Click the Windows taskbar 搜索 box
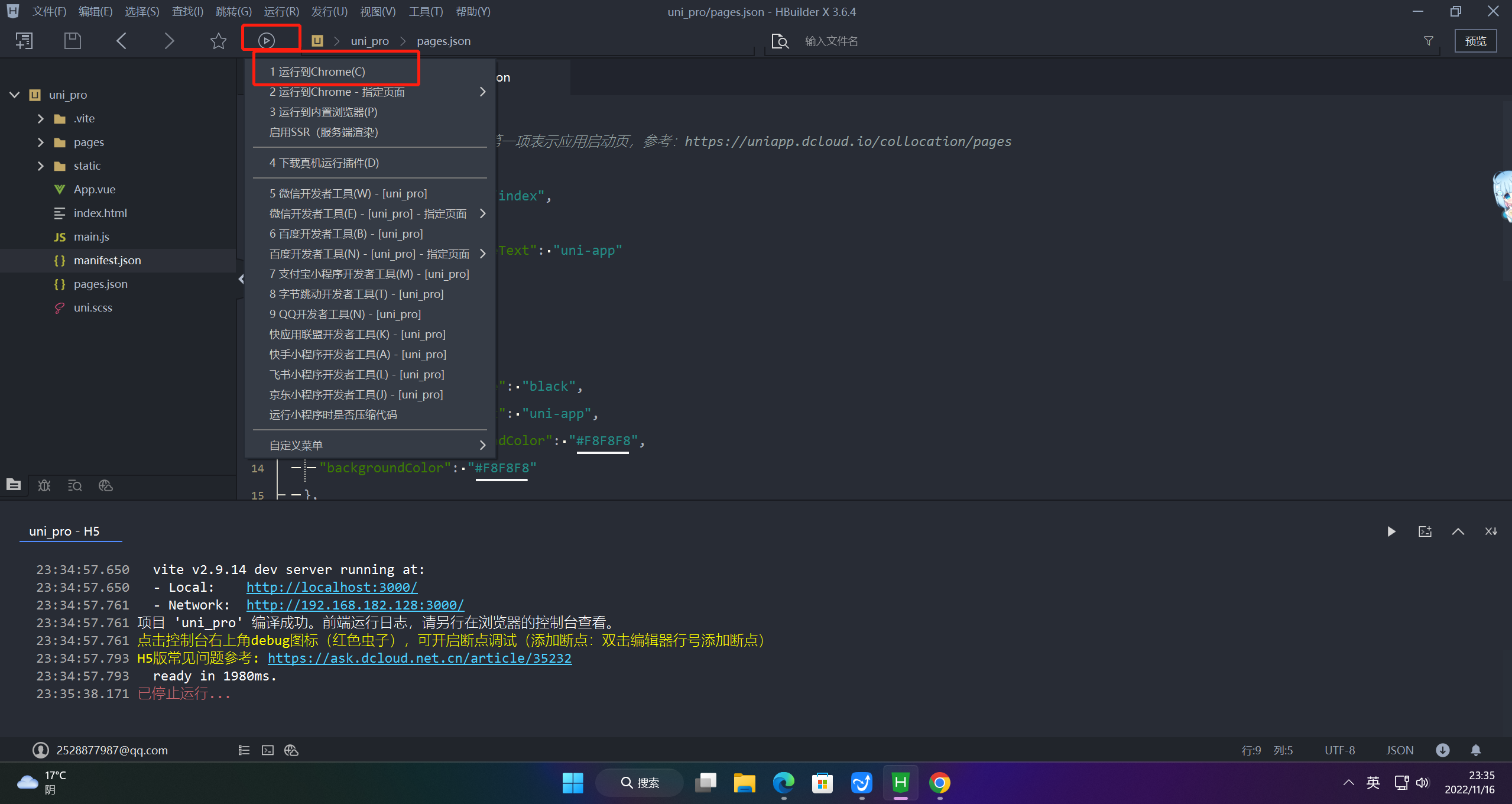The height and width of the screenshot is (804, 1512). (640, 783)
